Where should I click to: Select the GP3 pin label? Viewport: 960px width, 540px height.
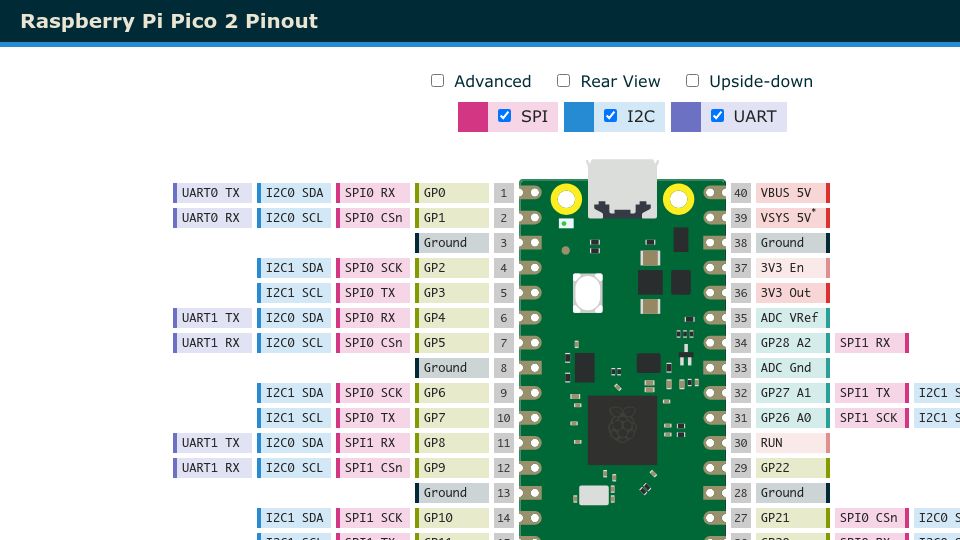point(452,293)
